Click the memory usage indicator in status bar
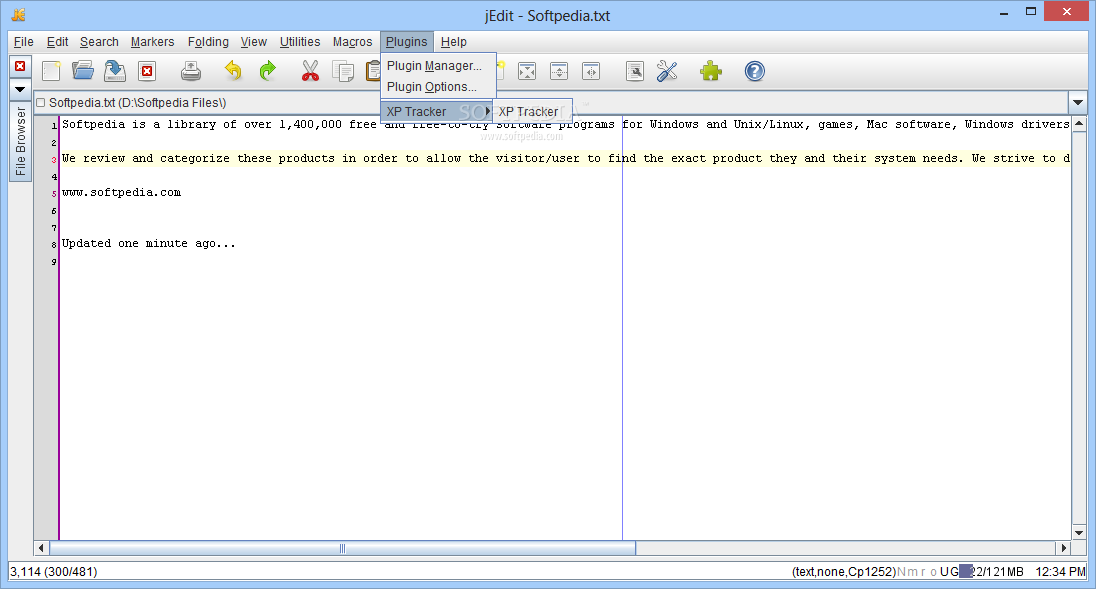The height and width of the screenshot is (589, 1096). 991,572
